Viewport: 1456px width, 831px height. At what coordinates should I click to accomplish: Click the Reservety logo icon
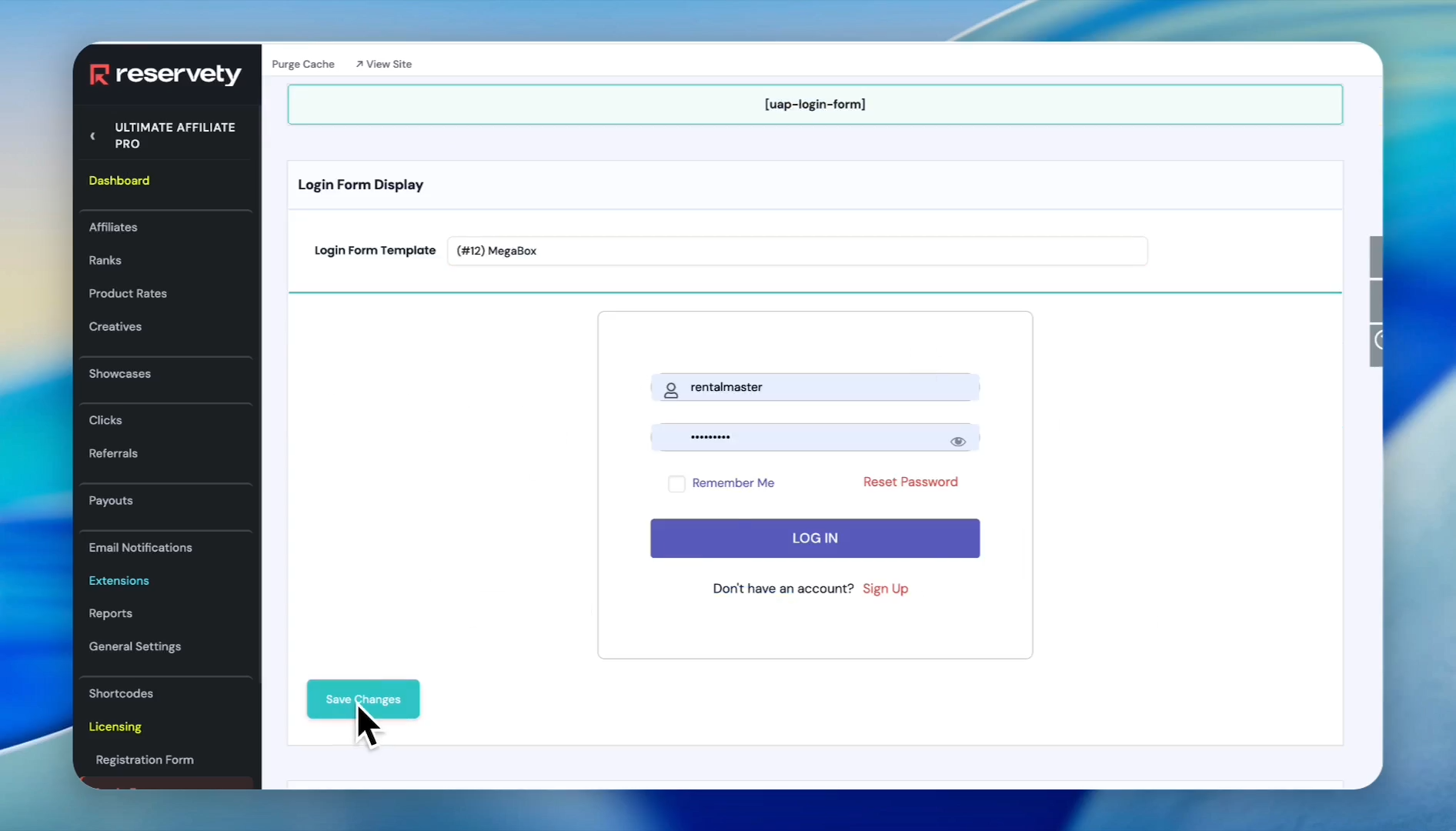click(99, 75)
